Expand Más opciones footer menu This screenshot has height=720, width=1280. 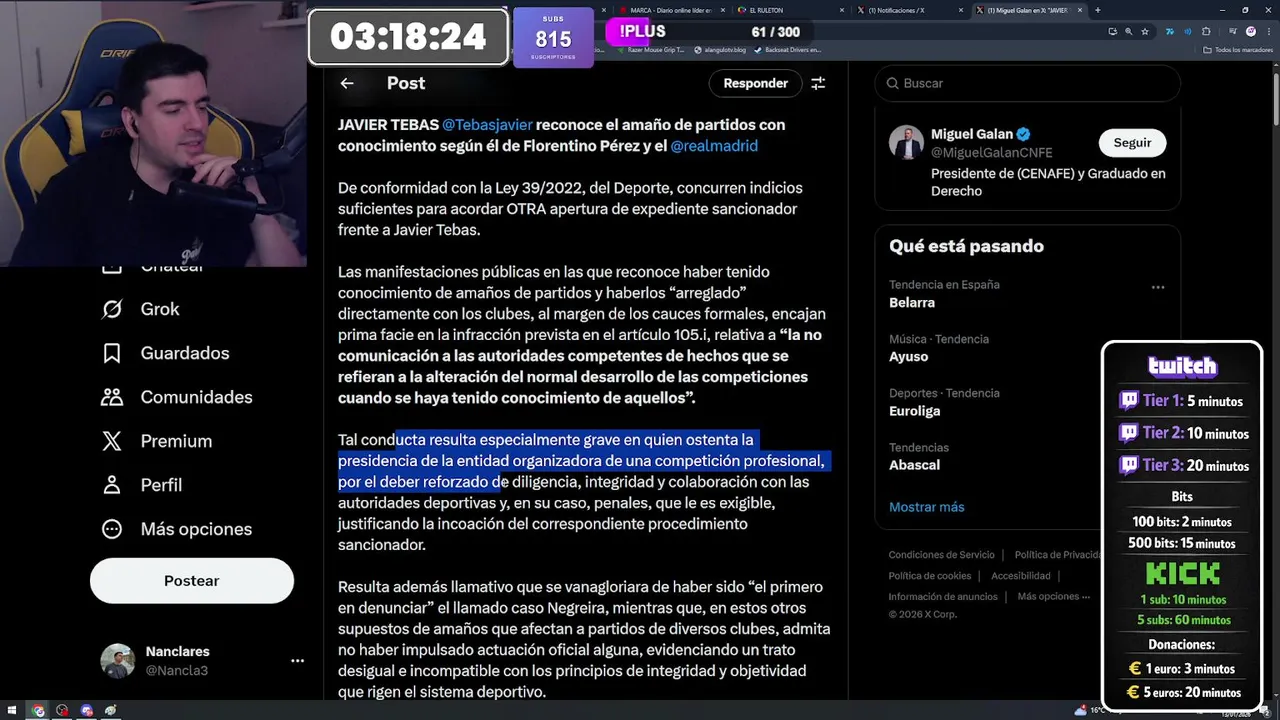pos(1053,597)
